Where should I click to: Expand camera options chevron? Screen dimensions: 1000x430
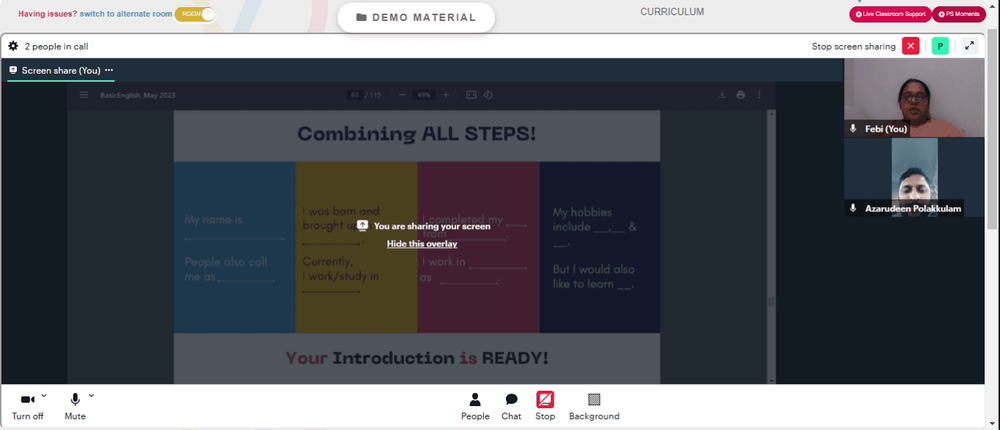coord(44,396)
